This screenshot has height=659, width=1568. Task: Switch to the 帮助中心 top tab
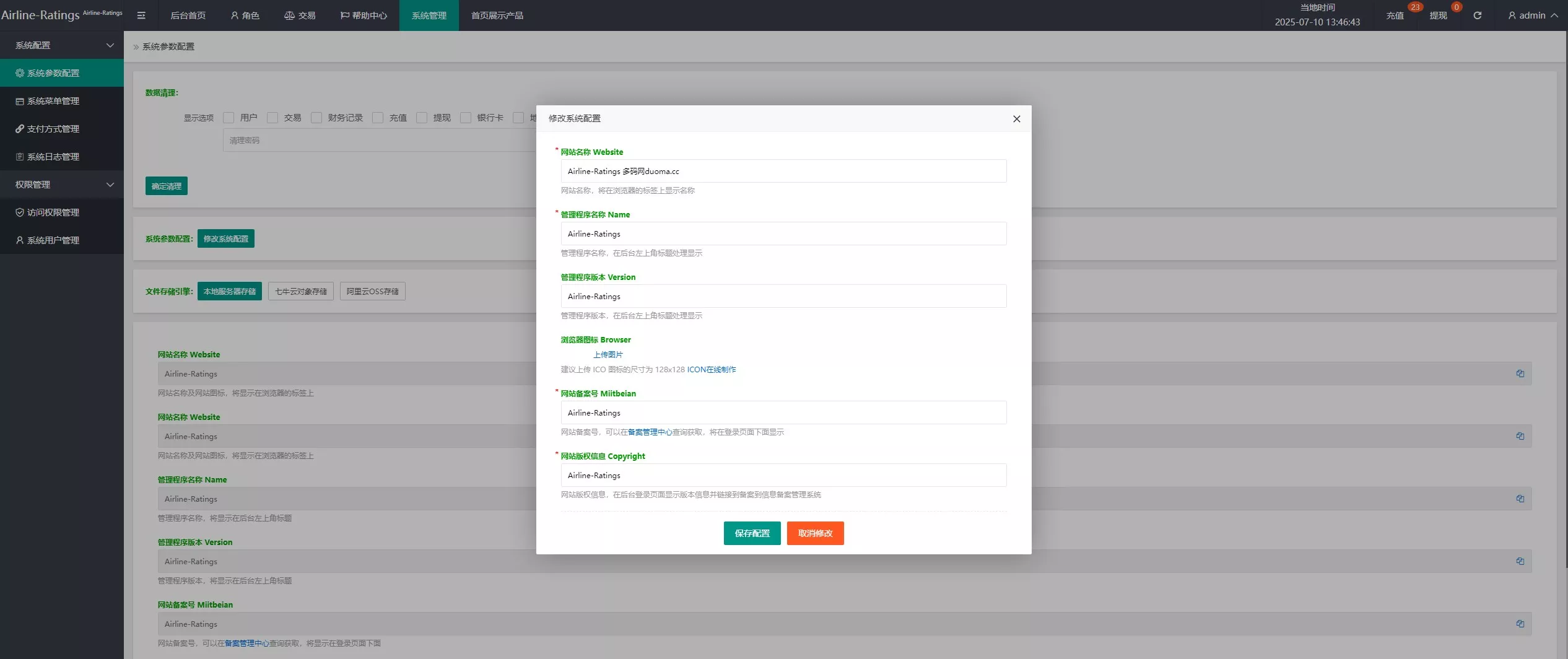(x=364, y=15)
